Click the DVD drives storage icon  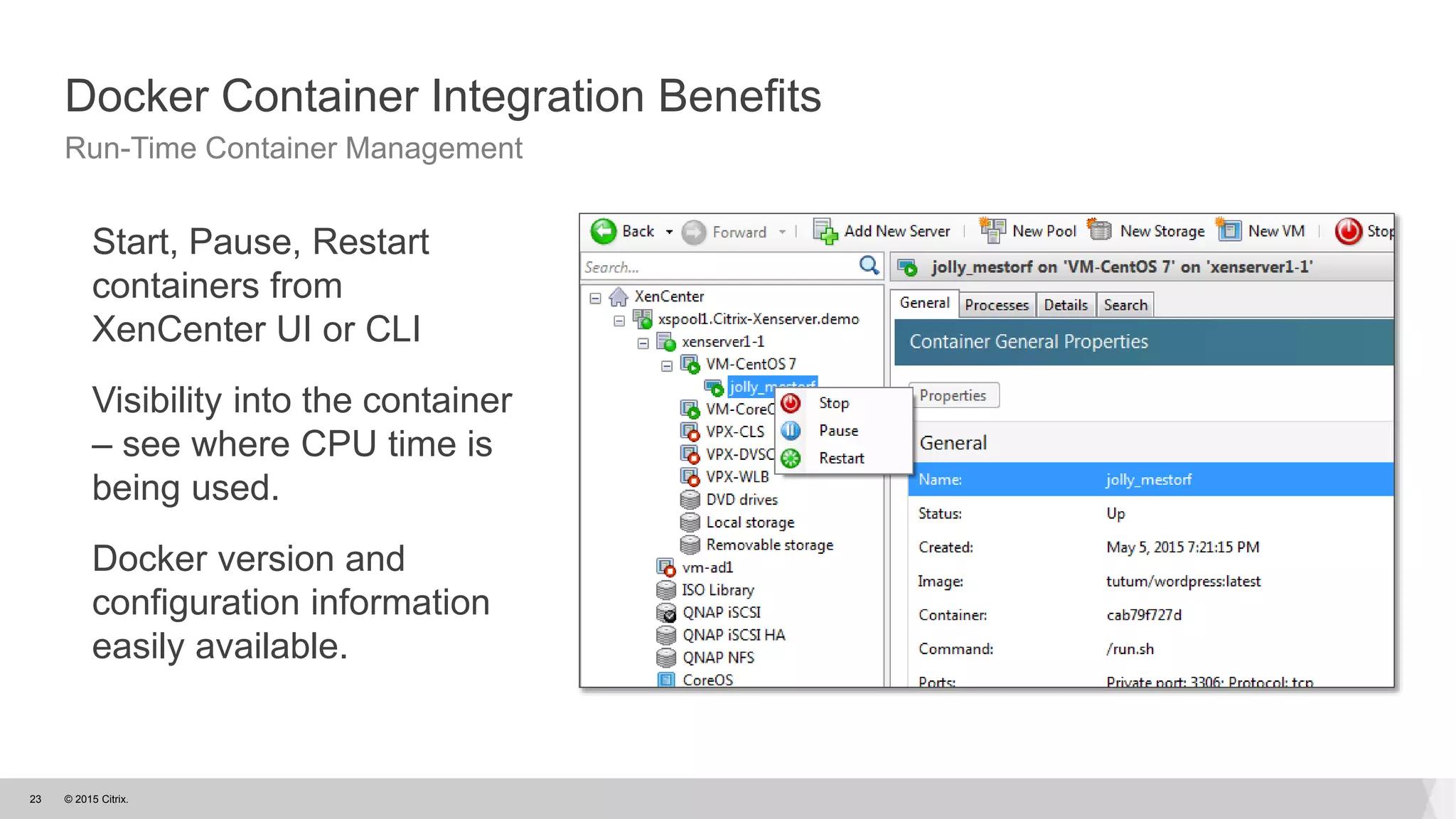(690, 500)
